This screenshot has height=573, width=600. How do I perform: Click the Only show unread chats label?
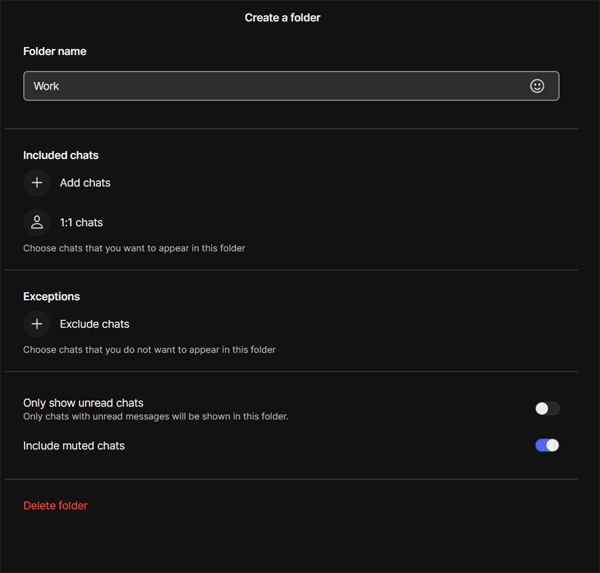click(x=83, y=403)
